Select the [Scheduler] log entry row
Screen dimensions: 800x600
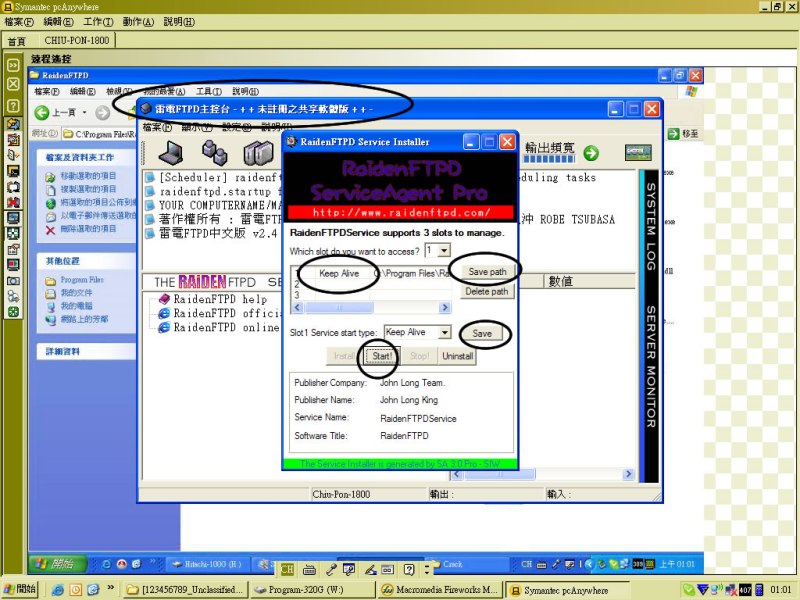[213, 178]
